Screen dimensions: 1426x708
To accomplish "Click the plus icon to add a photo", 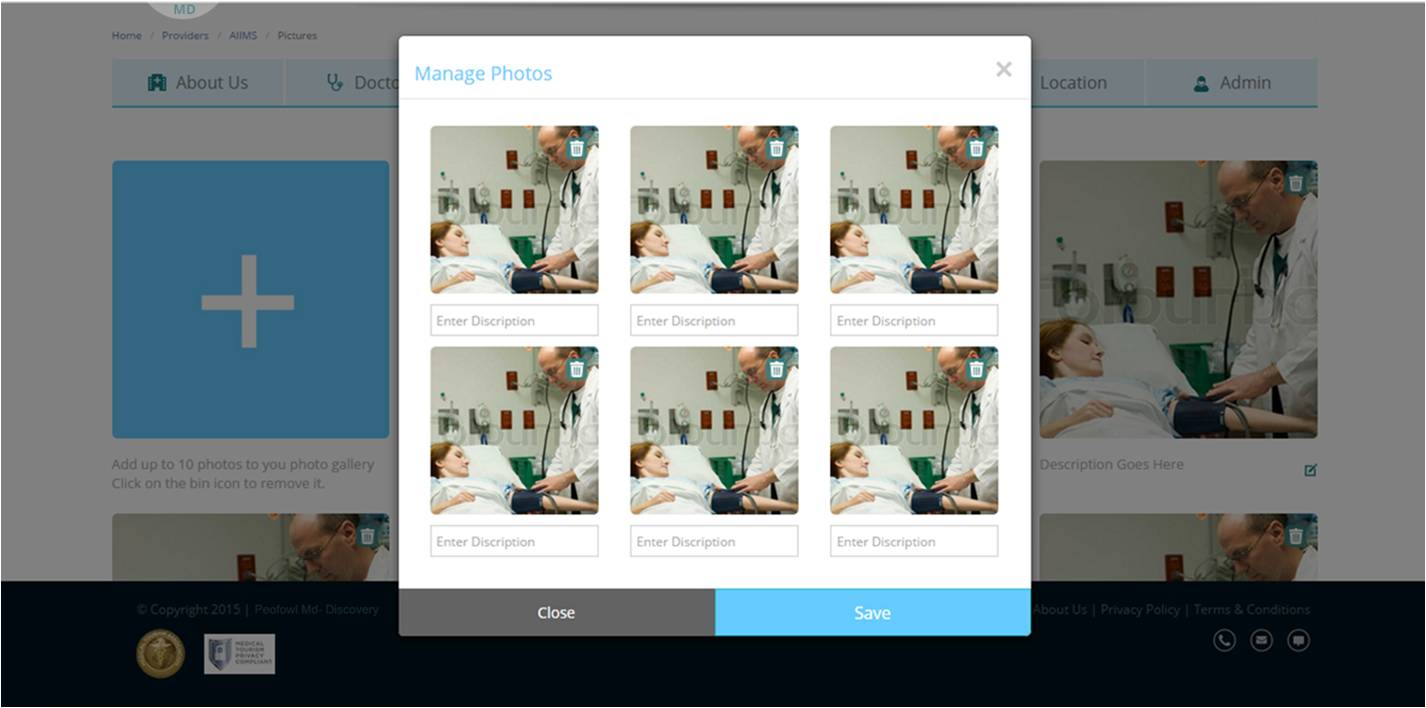I will pos(248,301).
